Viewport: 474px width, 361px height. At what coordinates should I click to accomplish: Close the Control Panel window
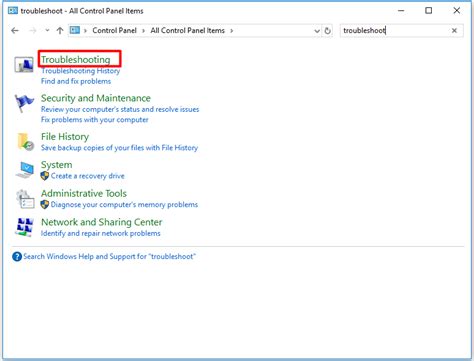[x=457, y=11]
